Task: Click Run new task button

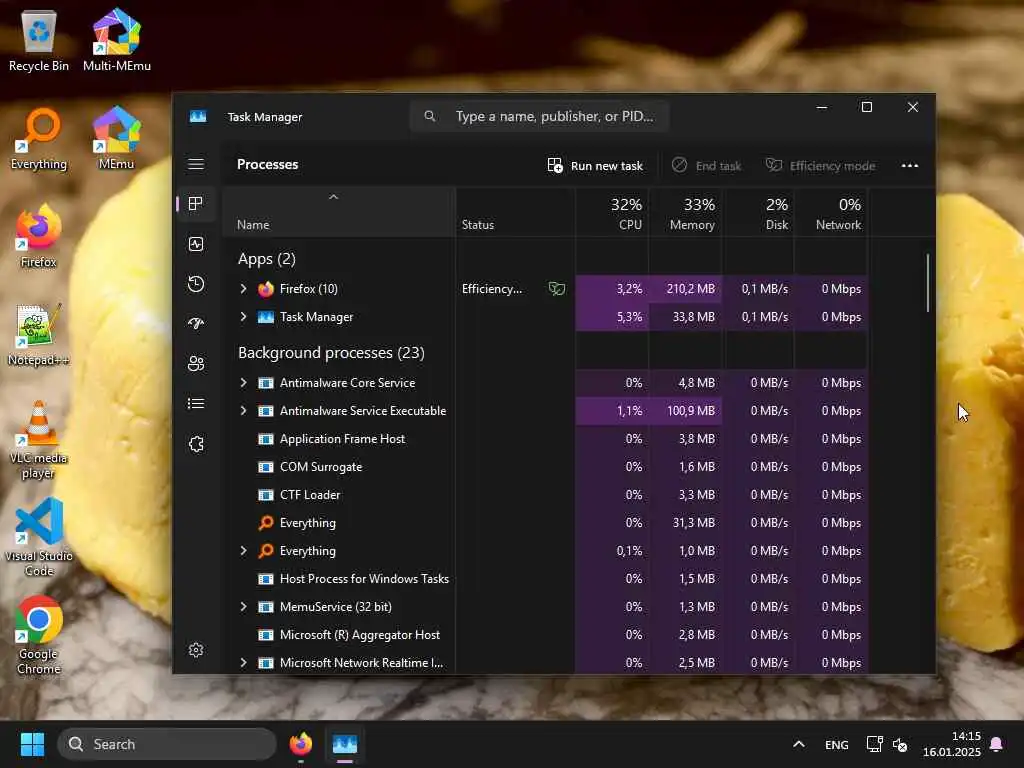Action: pos(595,166)
